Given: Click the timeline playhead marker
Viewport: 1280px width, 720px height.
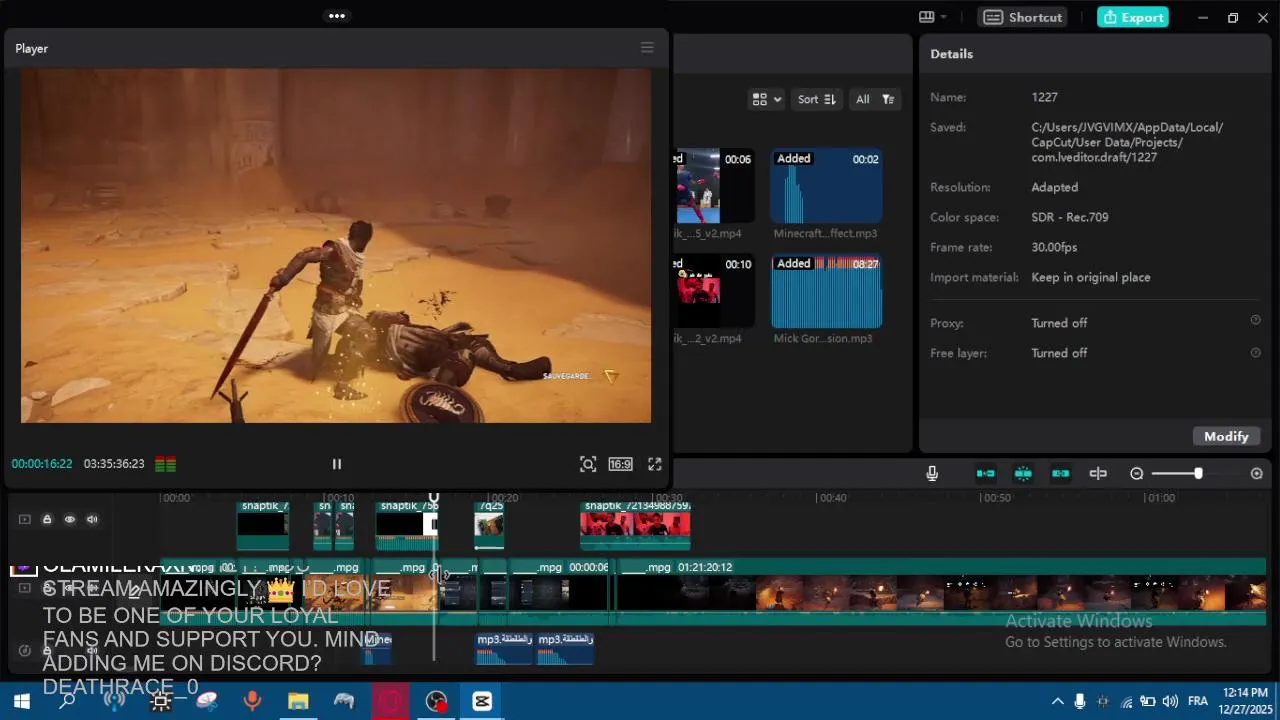Looking at the screenshot, I should [x=434, y=497].
